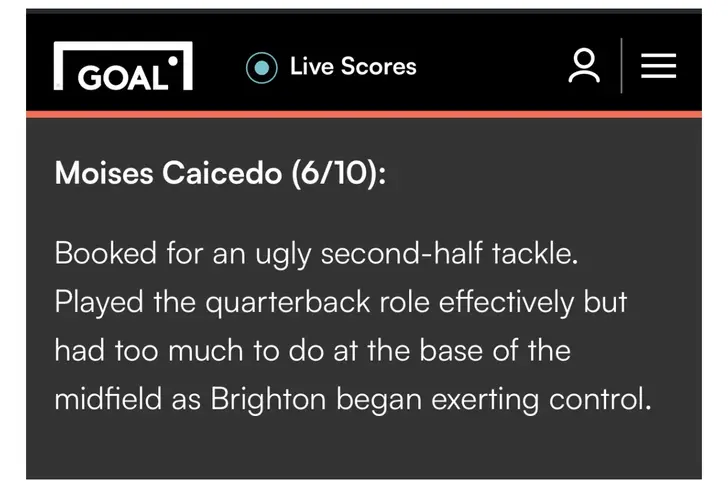728x488 pixels.
Task: Open the user profile account icon
Action: [x=584, y=67]
